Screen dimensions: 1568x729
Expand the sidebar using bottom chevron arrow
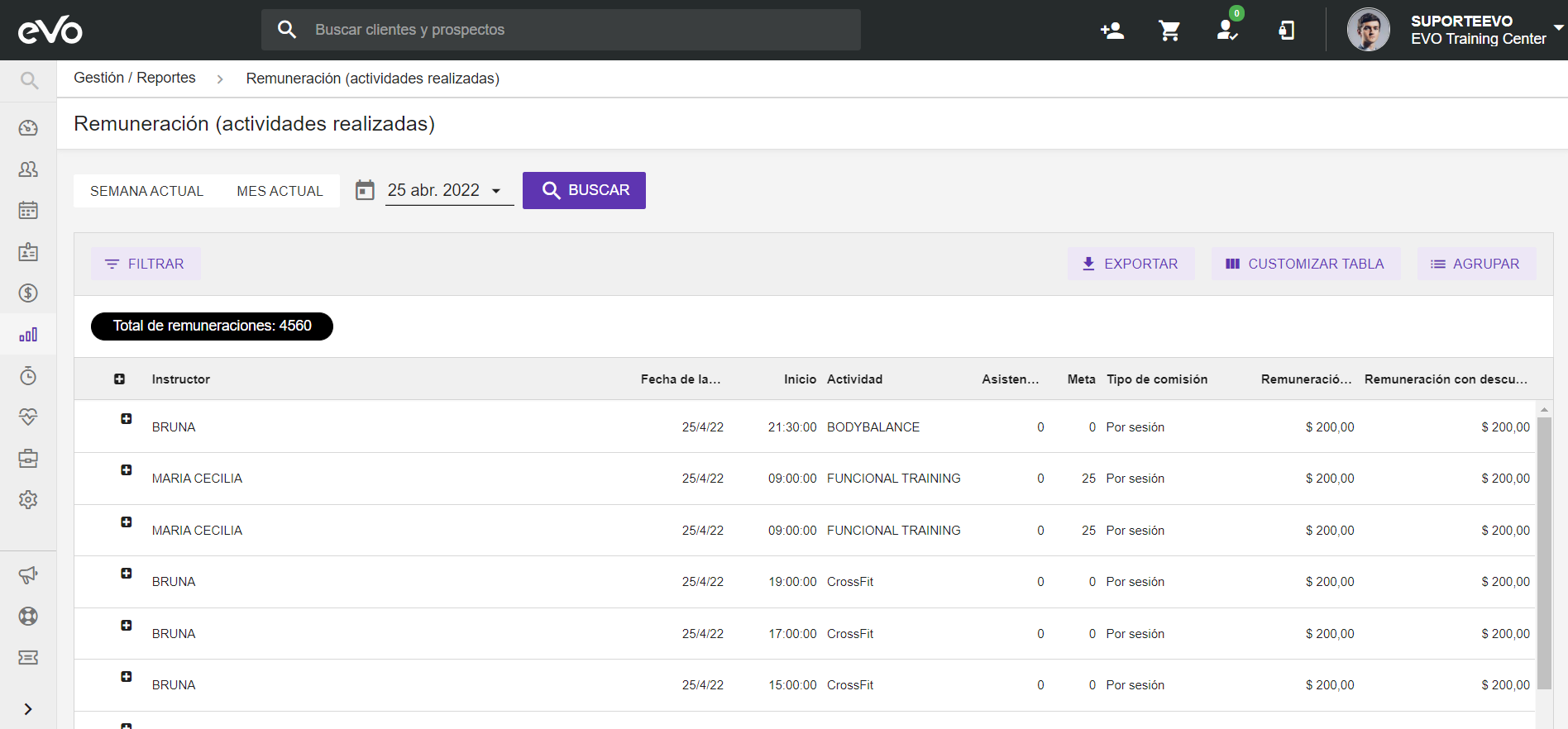point(28,709)
